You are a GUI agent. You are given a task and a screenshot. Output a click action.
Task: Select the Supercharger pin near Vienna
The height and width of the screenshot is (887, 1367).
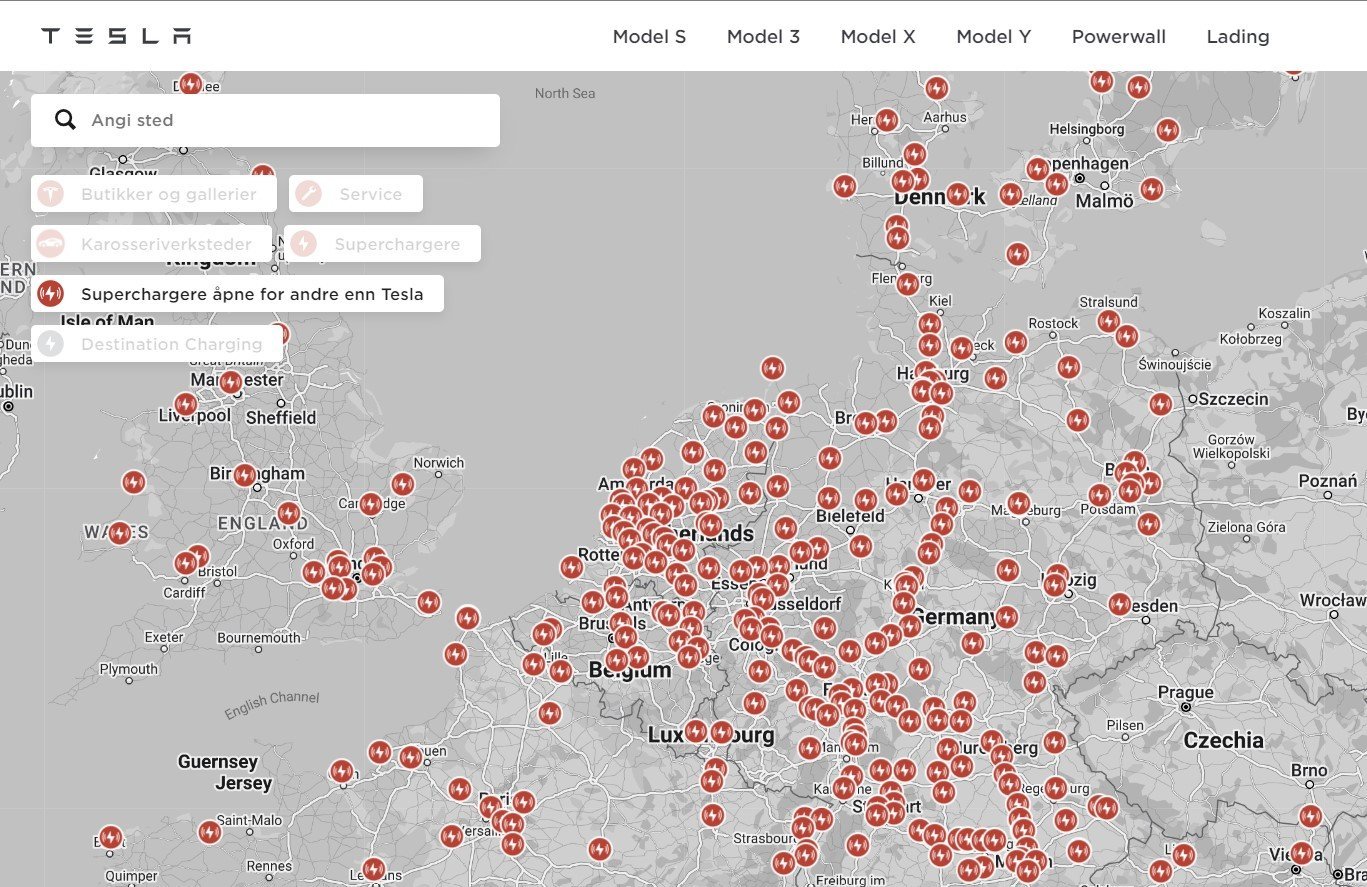click(1301, 853)
